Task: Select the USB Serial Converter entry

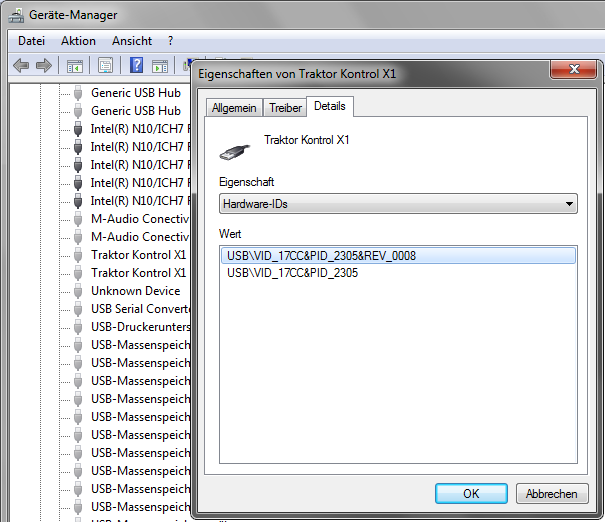Action: [140, 309]
